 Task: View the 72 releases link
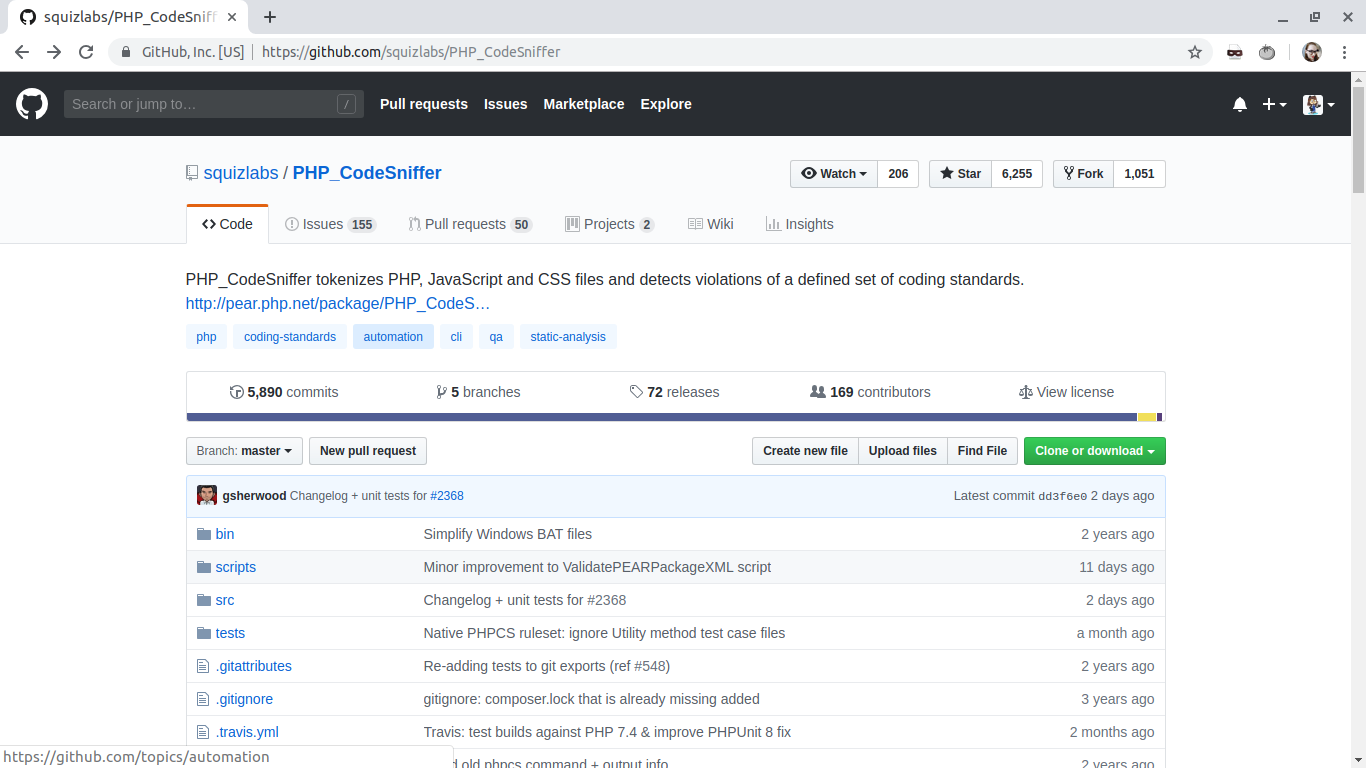(x=675, y=392)
